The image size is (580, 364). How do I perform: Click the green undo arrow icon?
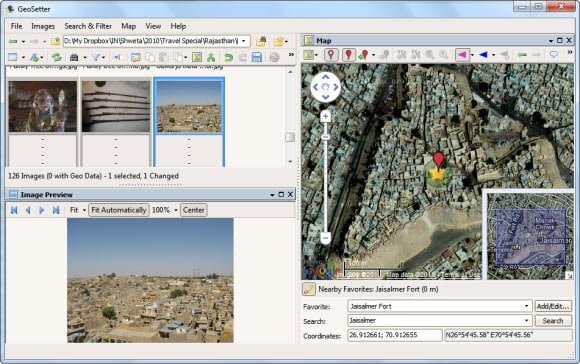tap(229, 57)
